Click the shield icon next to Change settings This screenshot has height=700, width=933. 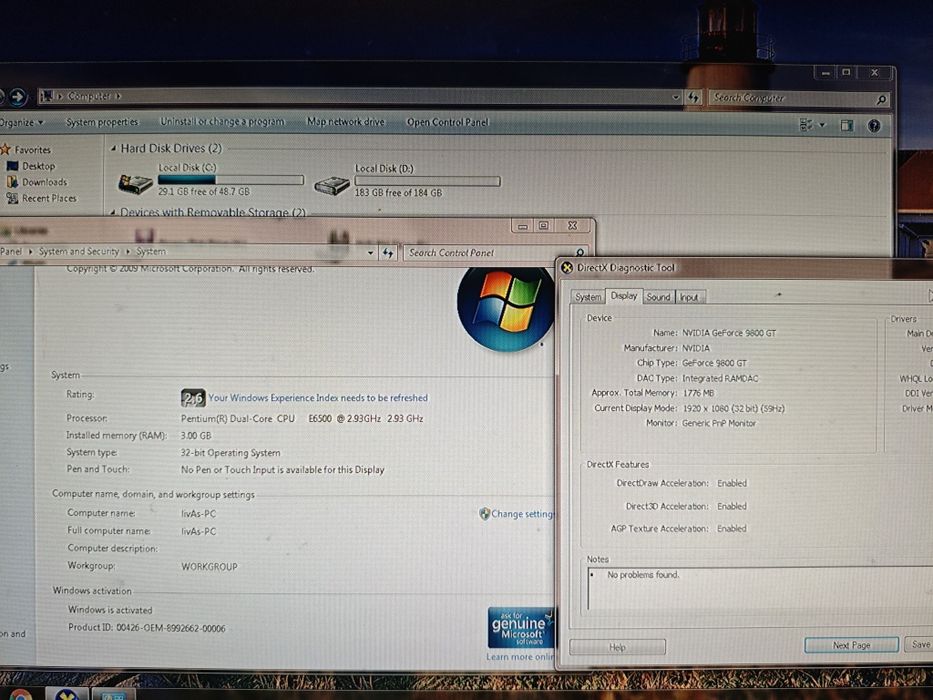pyautogui.click(x=484, y=514)
